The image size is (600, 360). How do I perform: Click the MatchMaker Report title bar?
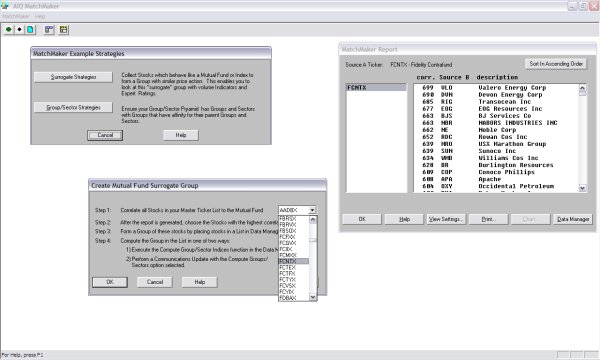point(467,49)
